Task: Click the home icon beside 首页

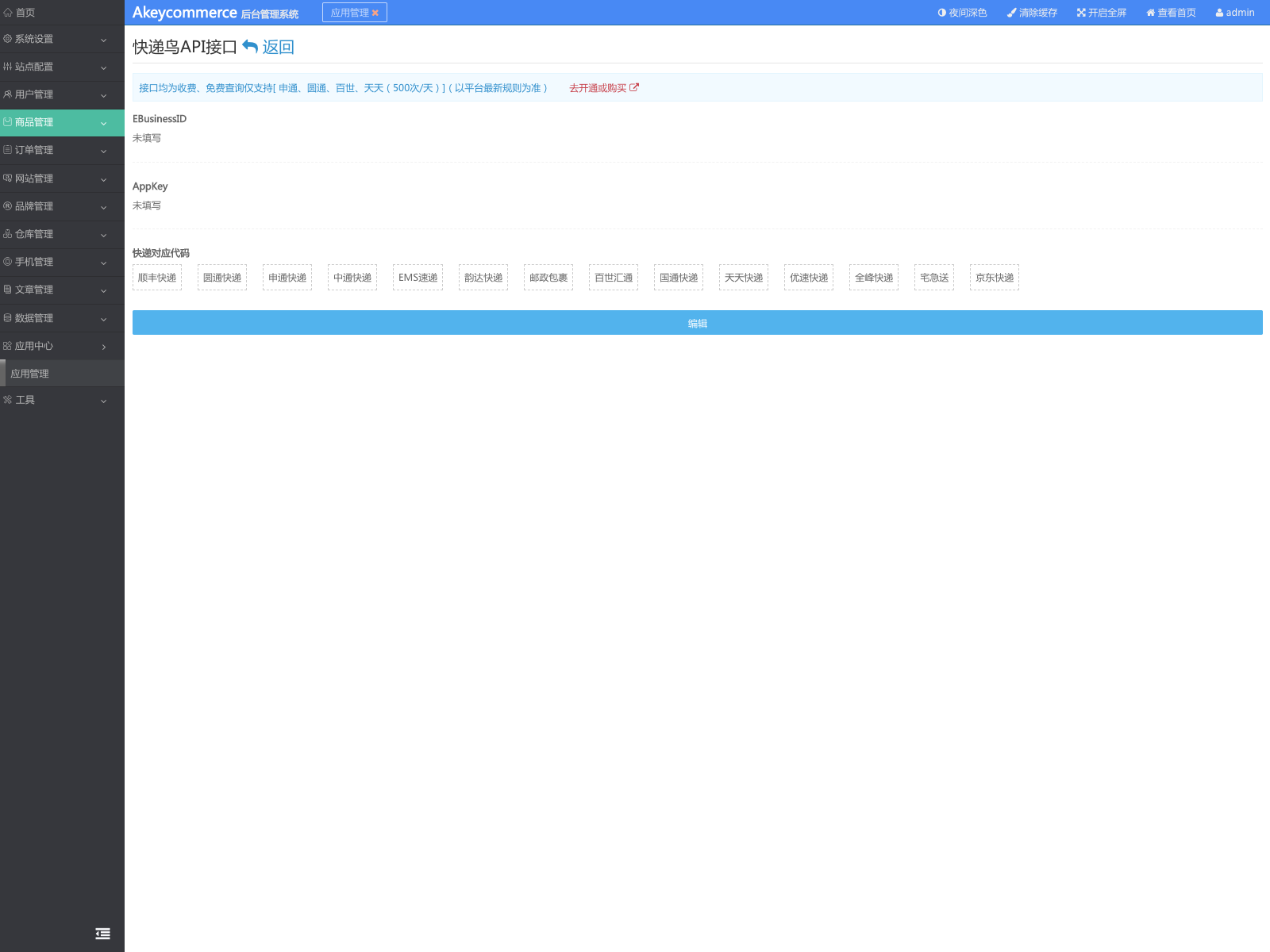Action: 8,13
